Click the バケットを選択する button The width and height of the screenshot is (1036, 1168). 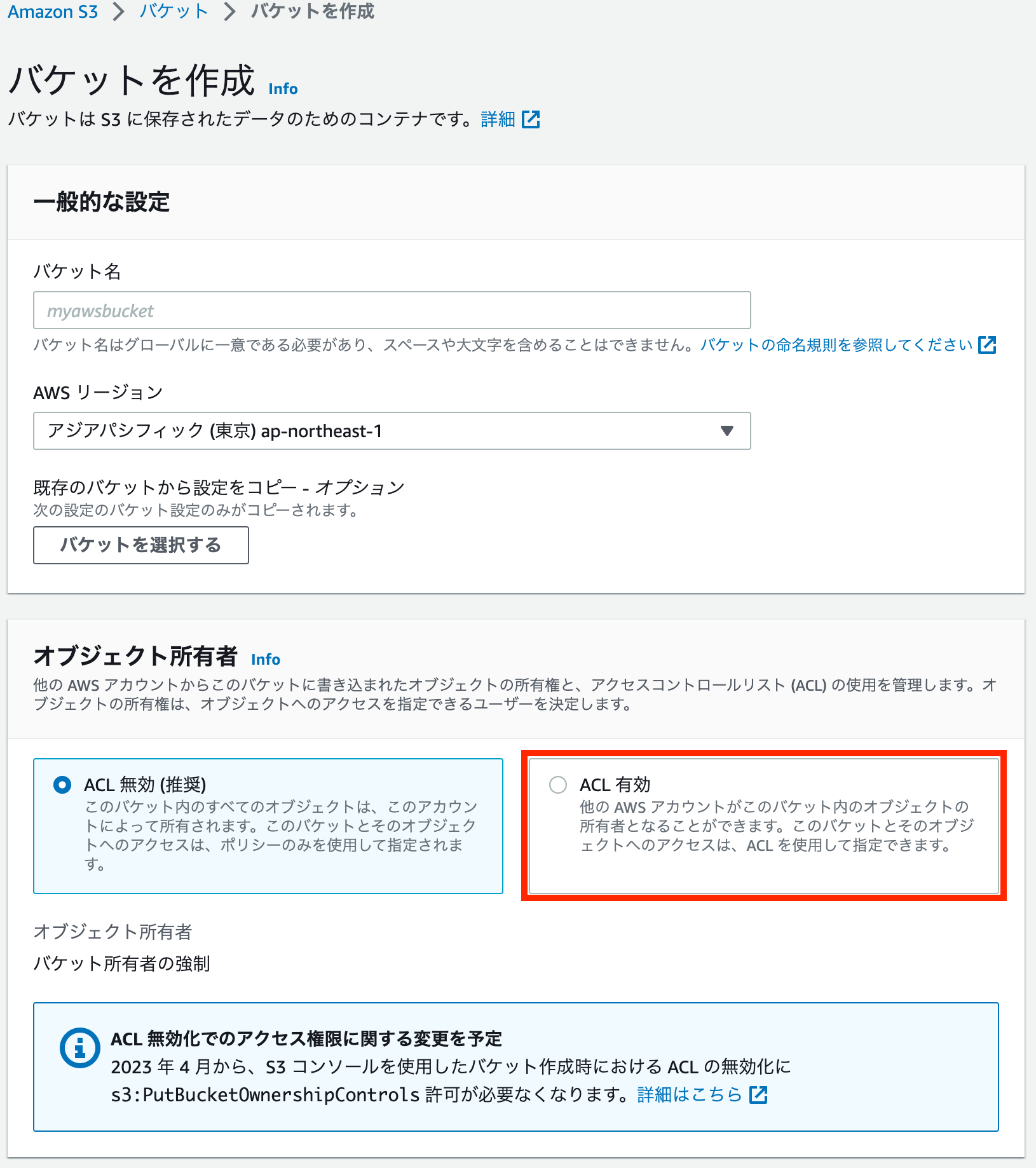(140, 545)
